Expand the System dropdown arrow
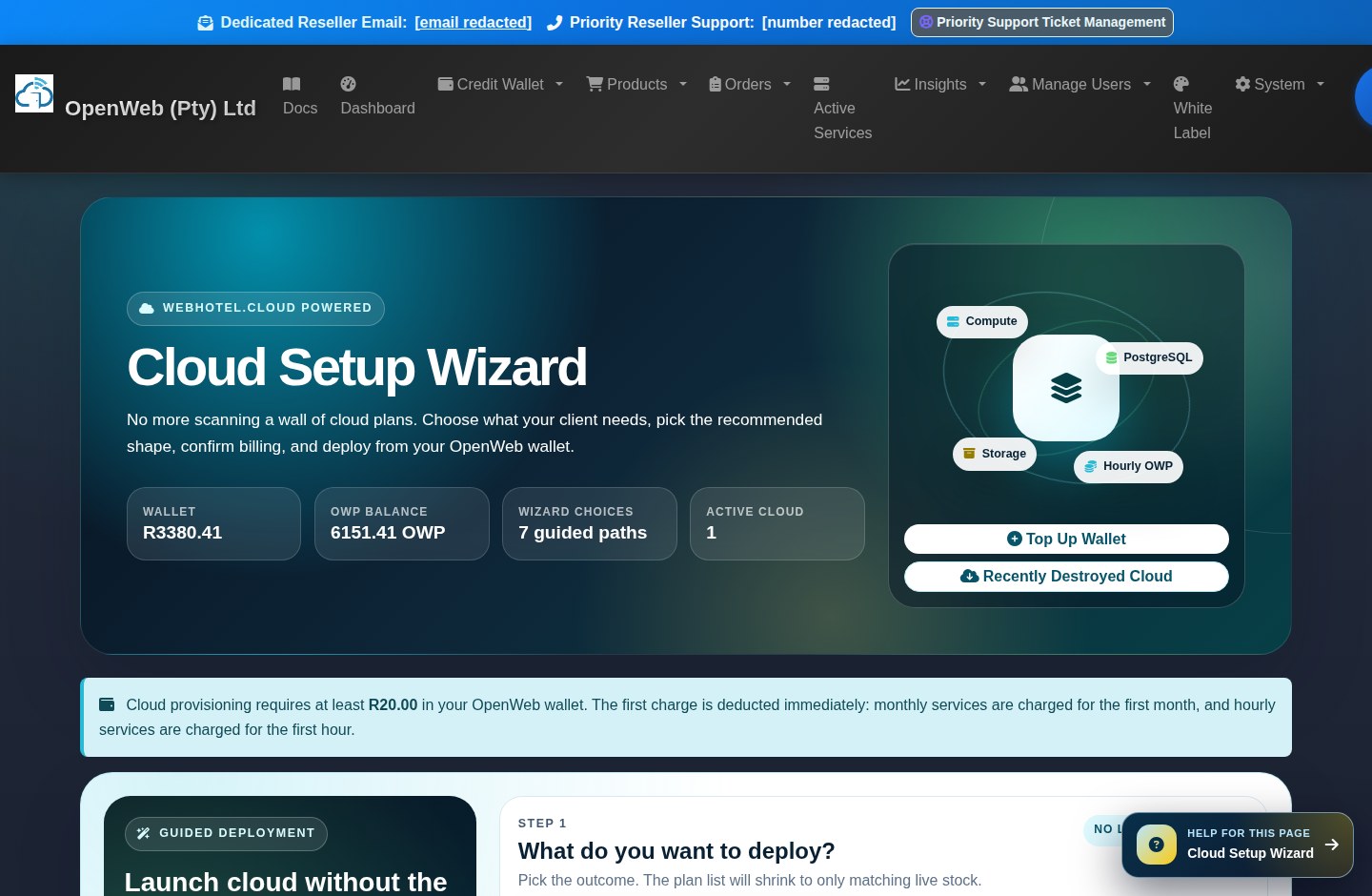Viewport: 1372px width, 896px height. tap(1321, 84)
